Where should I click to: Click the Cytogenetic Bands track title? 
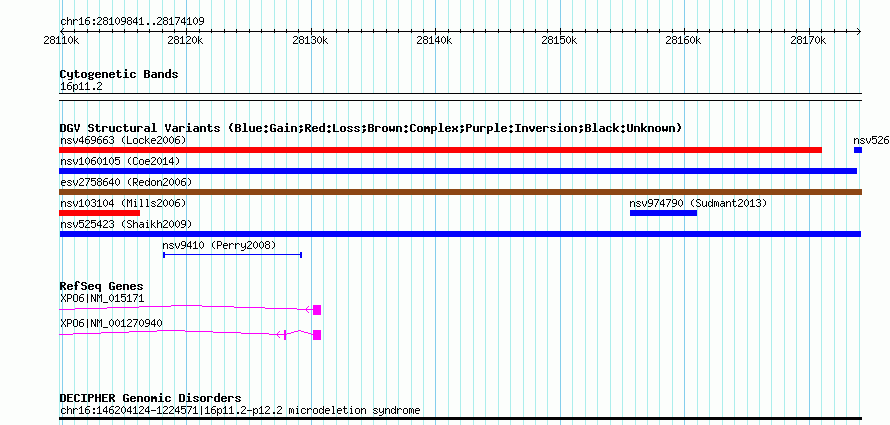coord(119,74)
